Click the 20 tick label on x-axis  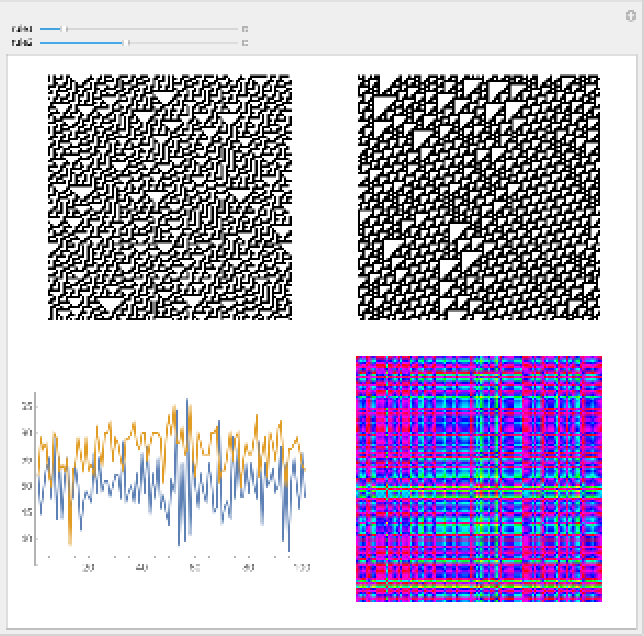pyautogui.click(x=88, y=569)
